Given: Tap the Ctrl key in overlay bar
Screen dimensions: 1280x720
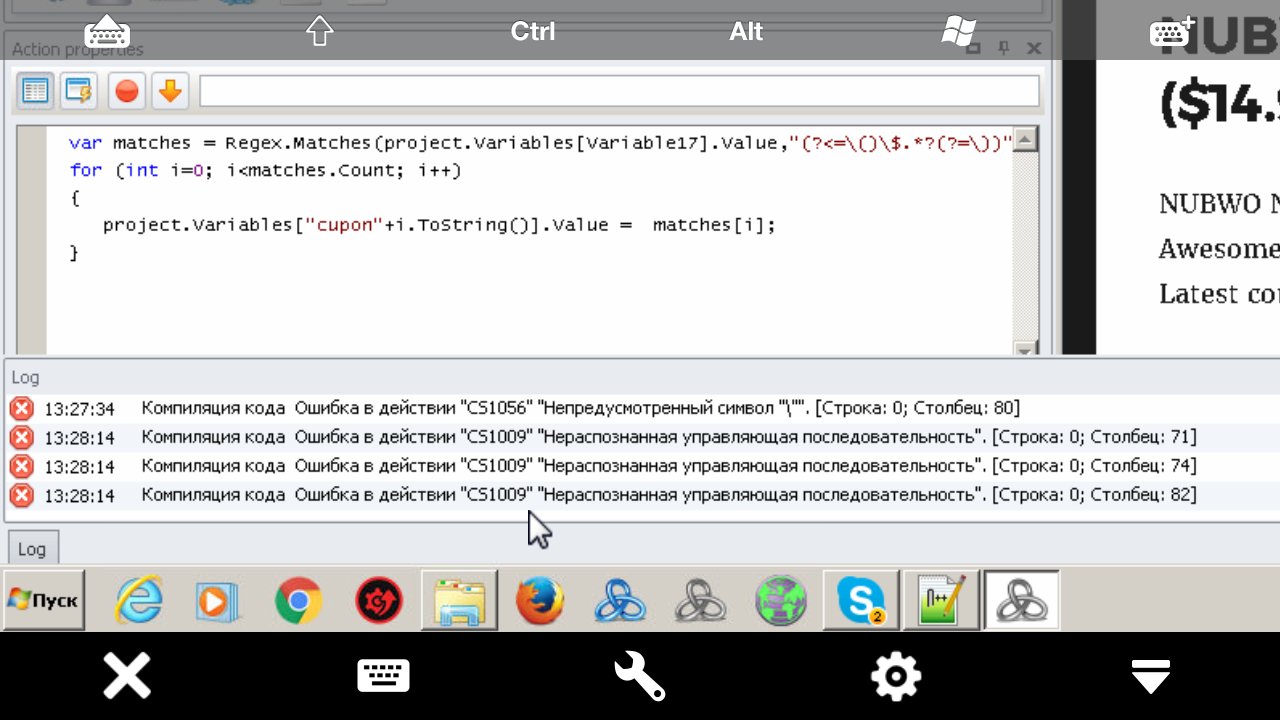Looking at the screenshot, I should pos(533,32).
